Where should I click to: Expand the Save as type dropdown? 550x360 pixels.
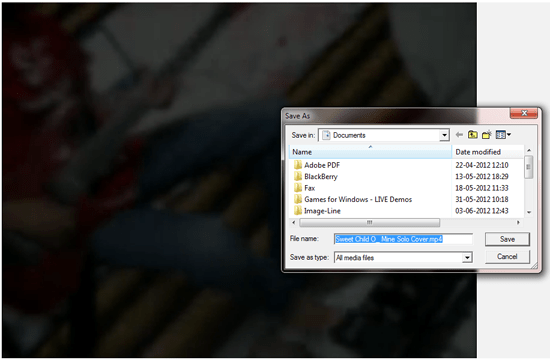point(467,258)
